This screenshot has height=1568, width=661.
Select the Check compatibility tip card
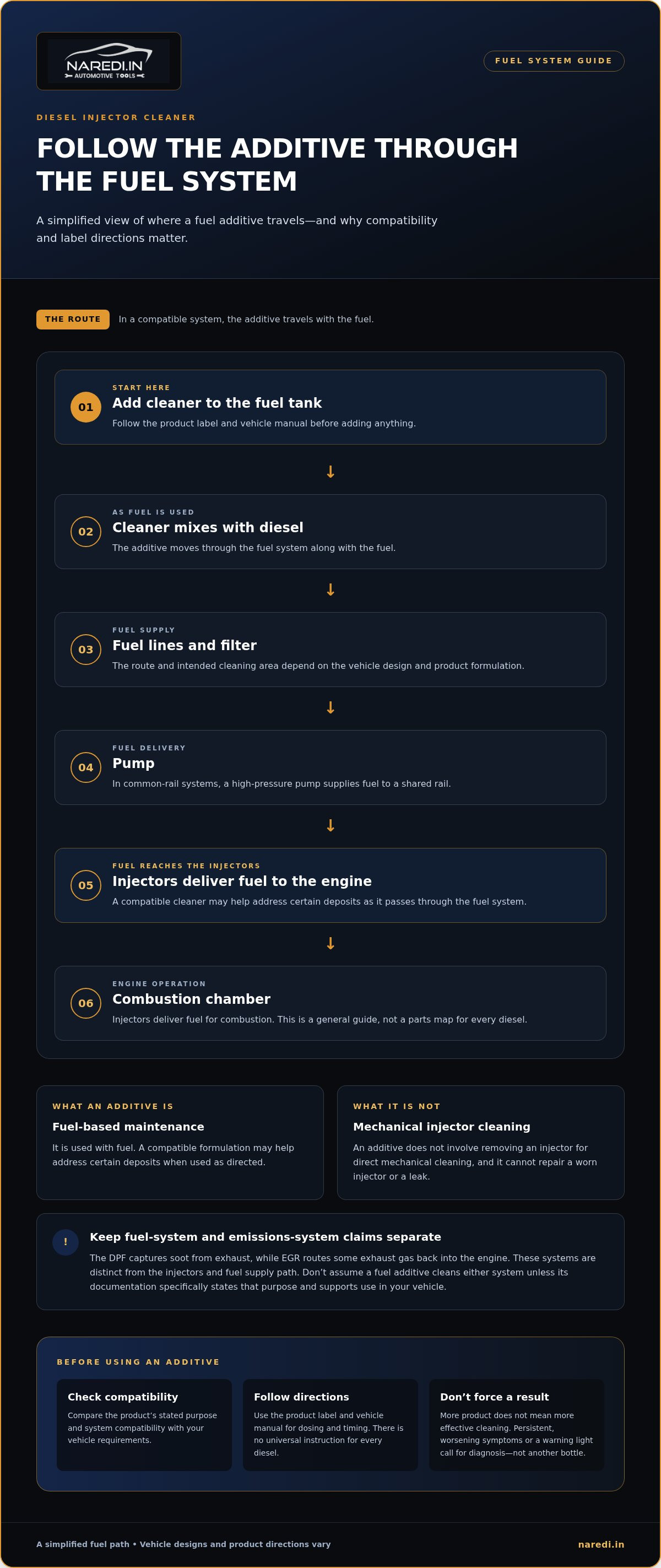(x=144, y=1425)
